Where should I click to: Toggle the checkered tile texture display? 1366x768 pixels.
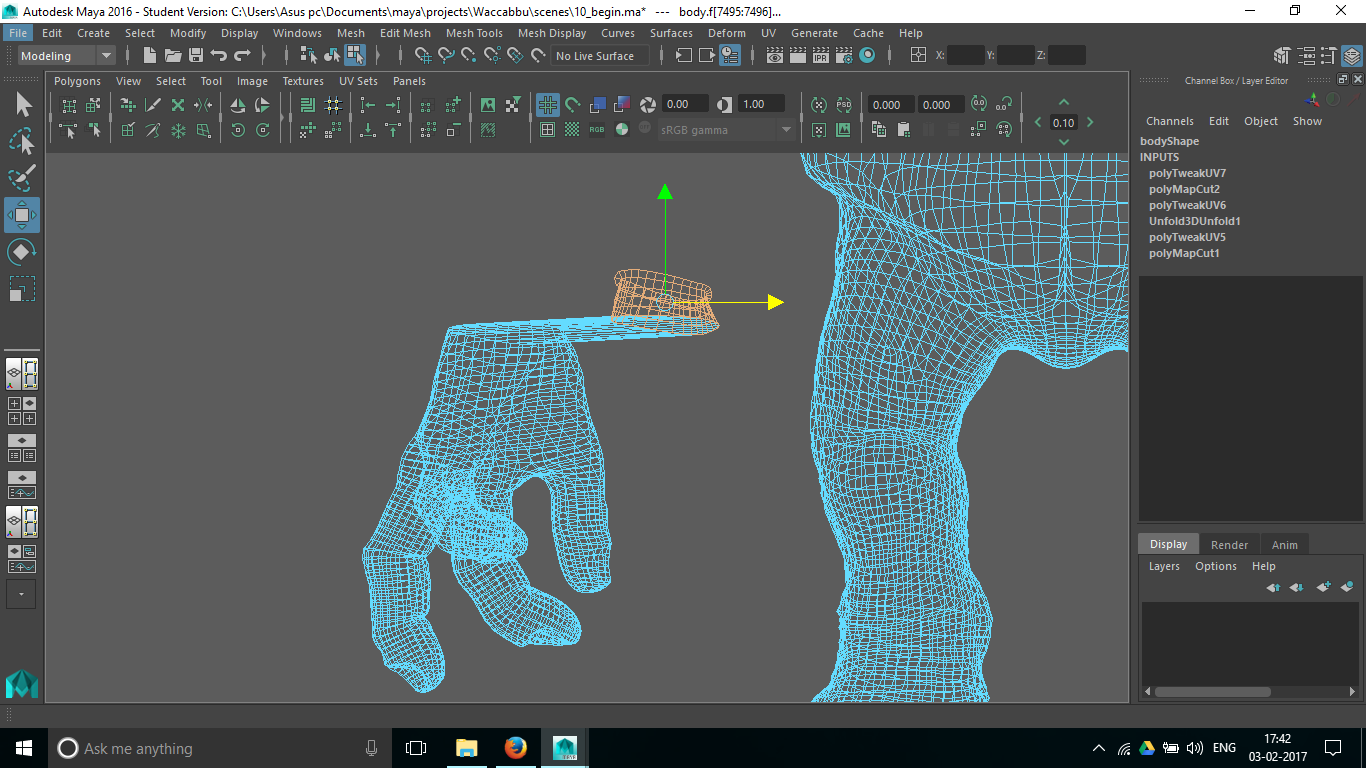572,130
